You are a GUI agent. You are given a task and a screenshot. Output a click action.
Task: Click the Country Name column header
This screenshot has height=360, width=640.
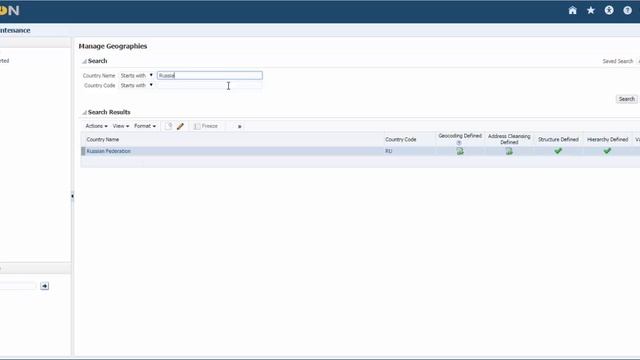102,140
